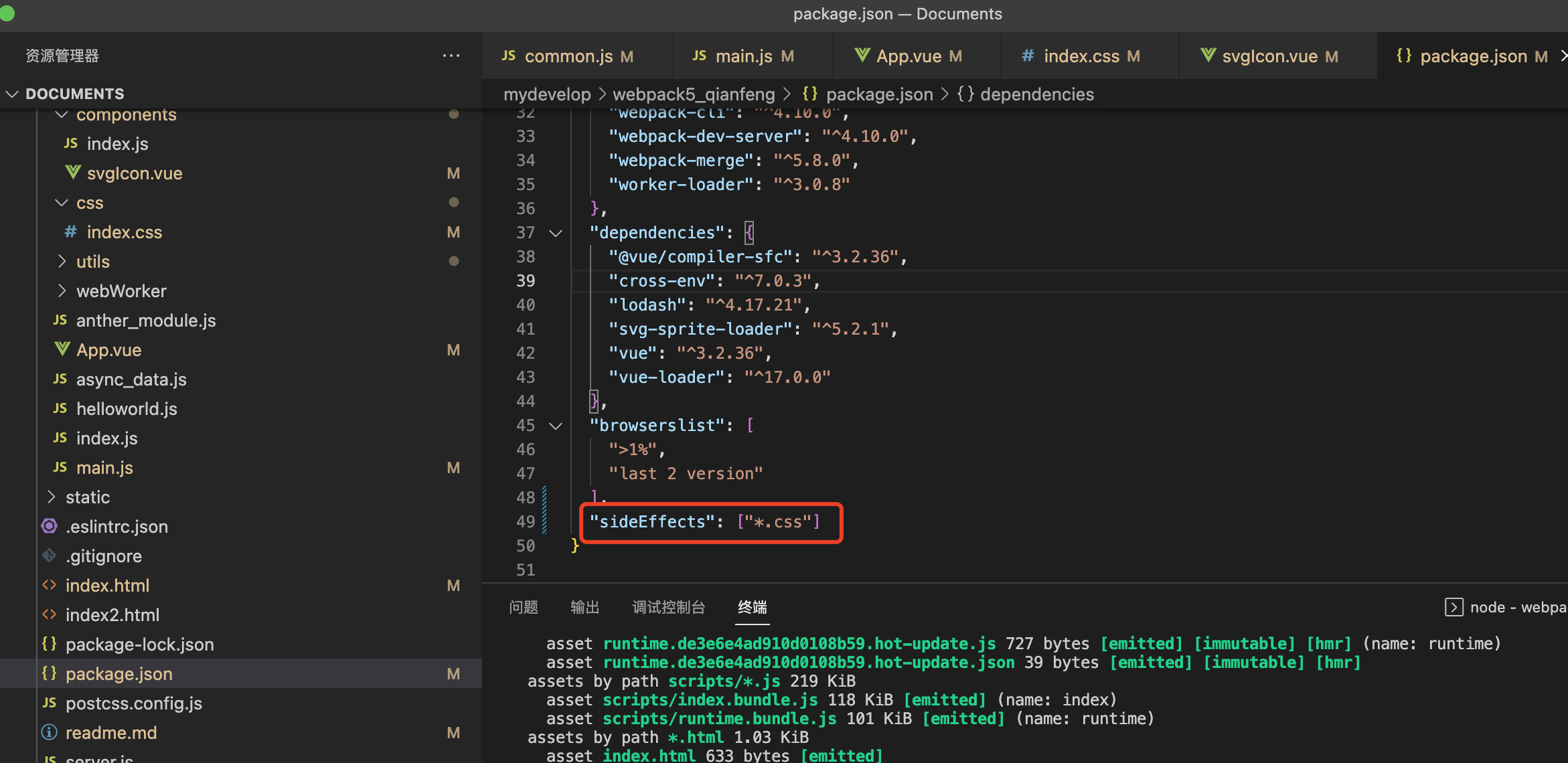Collapse the components folder
Screen dimensions: 1568x763
click(x=62, y=114)
